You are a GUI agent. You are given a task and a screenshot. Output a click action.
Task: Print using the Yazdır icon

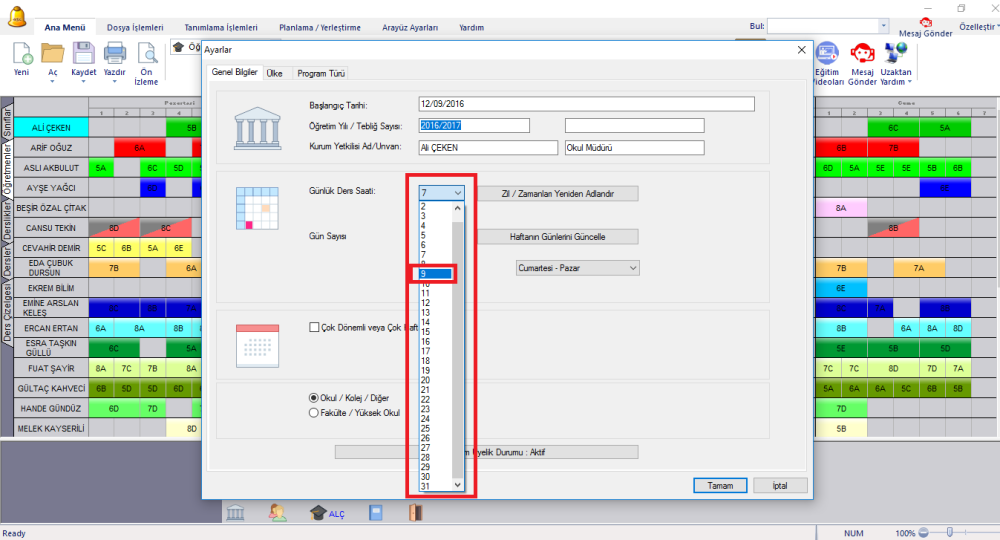[115, 54]
